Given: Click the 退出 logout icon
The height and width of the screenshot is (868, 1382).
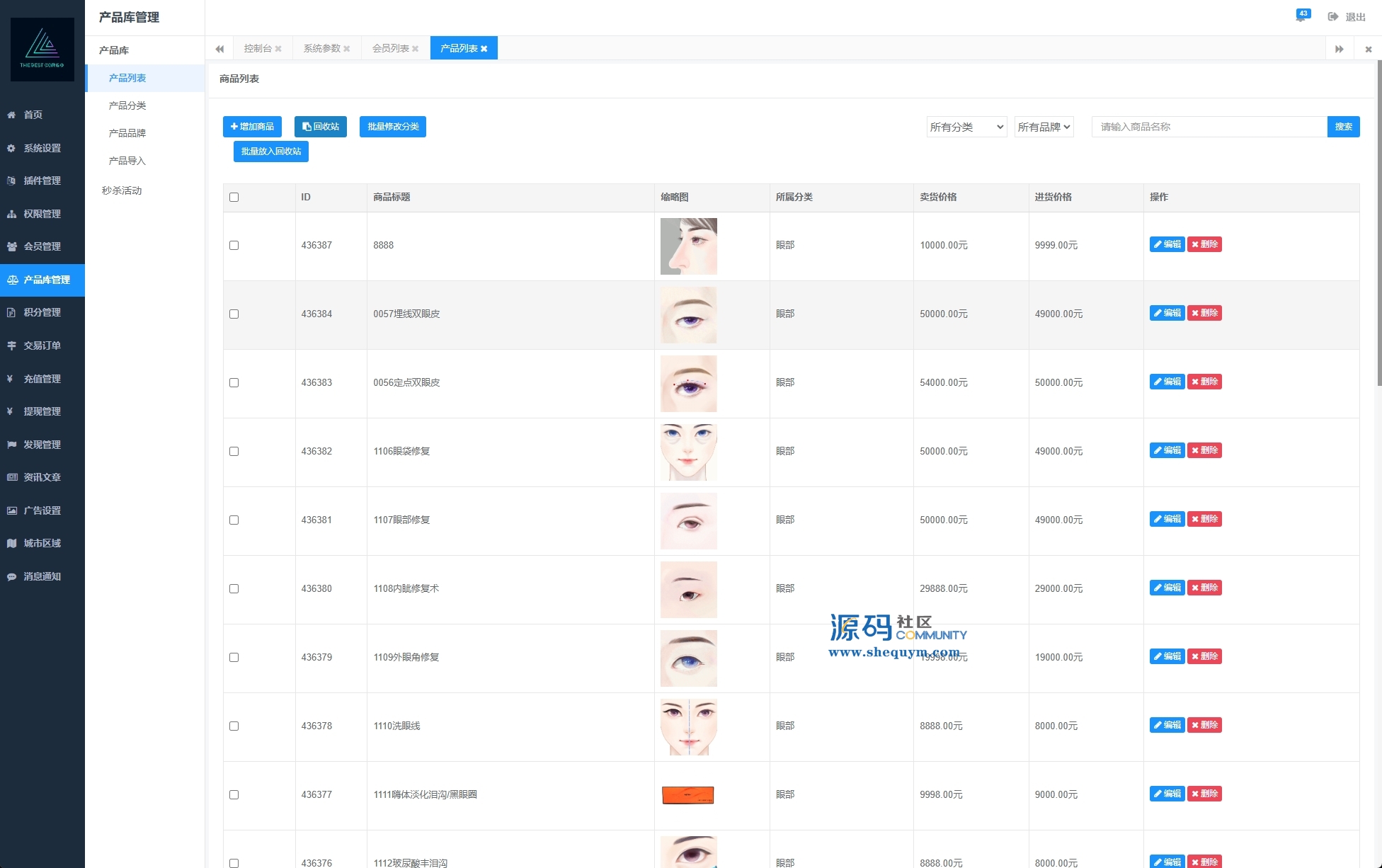Looking at the screenshot, I should 1333,17.
